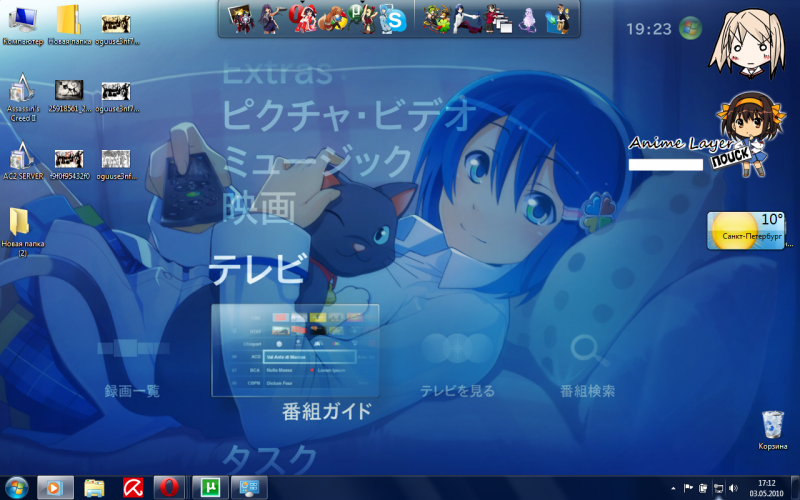Open the Корзина recycle bin
The image size is (800, 500).
coord(772,430)
